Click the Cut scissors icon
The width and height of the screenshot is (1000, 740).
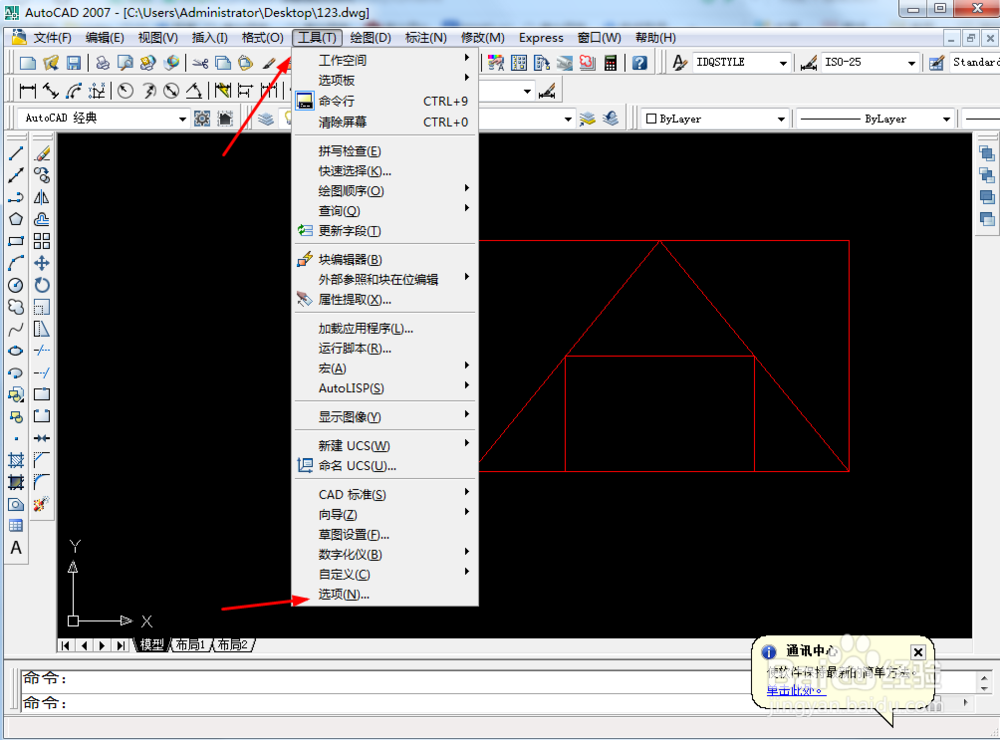point(200,63)
